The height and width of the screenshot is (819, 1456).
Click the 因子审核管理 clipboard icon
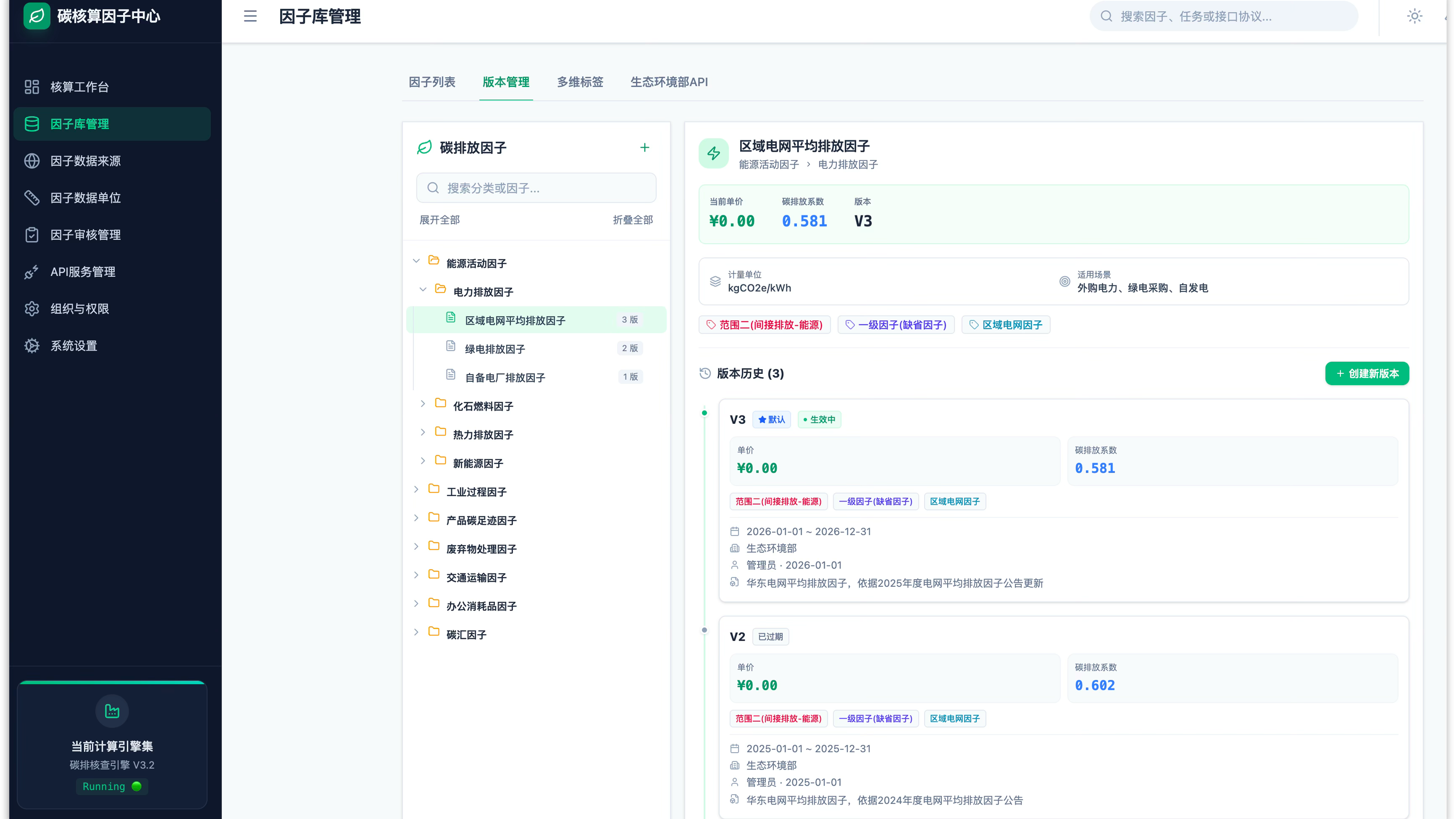click(32, 234)
